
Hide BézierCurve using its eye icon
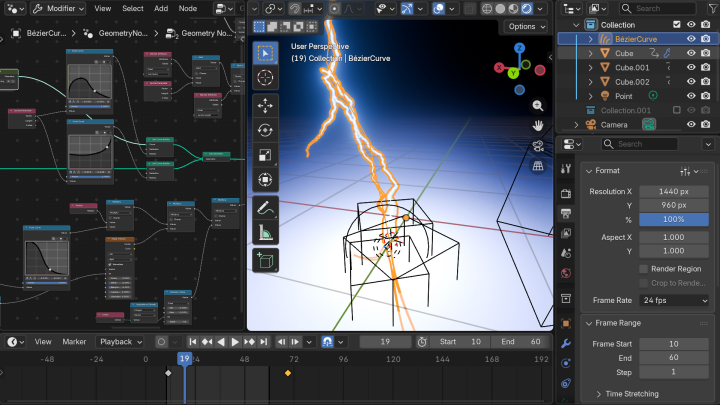tap(691, 38)
